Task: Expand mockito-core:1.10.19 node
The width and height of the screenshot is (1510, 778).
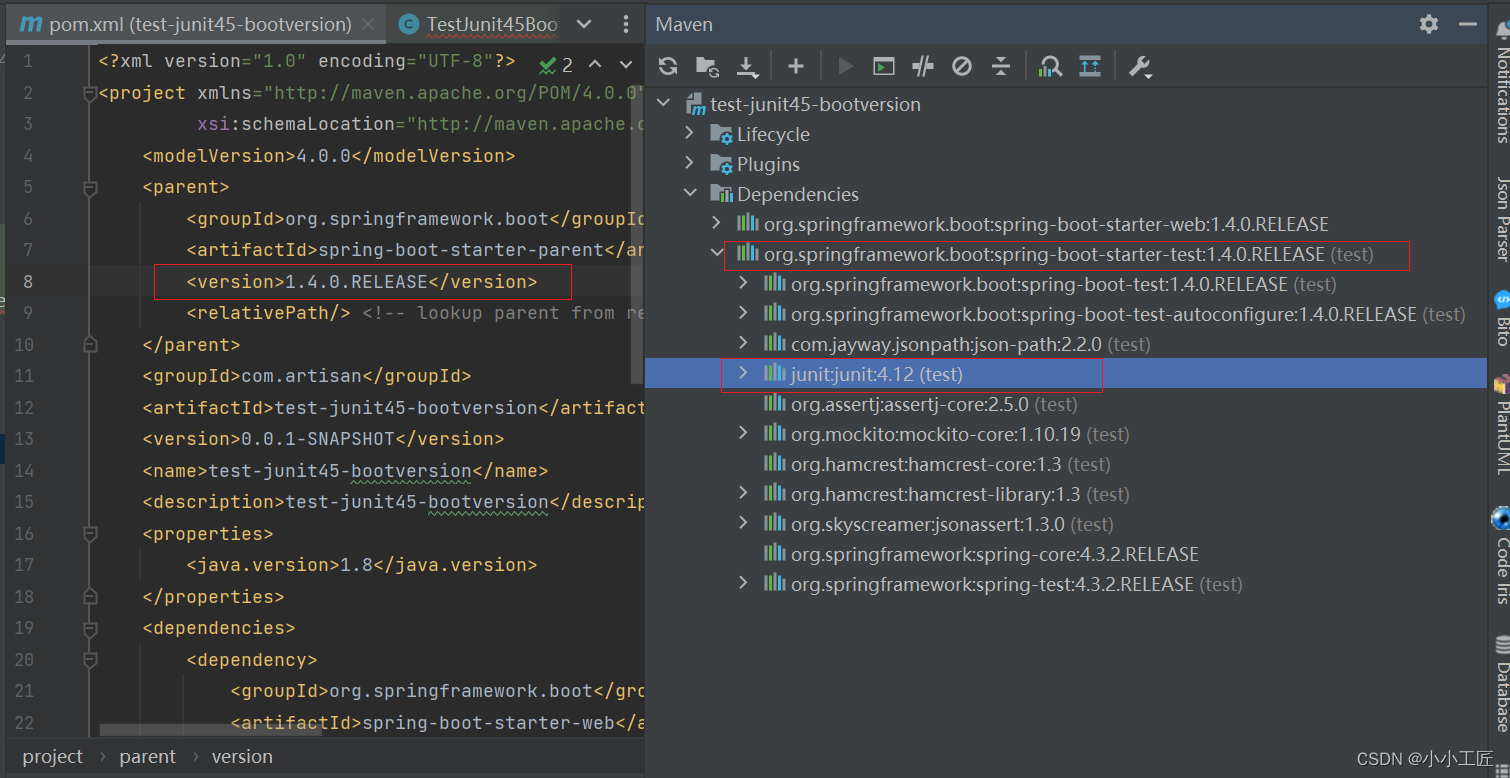Action: click(742, 434)
